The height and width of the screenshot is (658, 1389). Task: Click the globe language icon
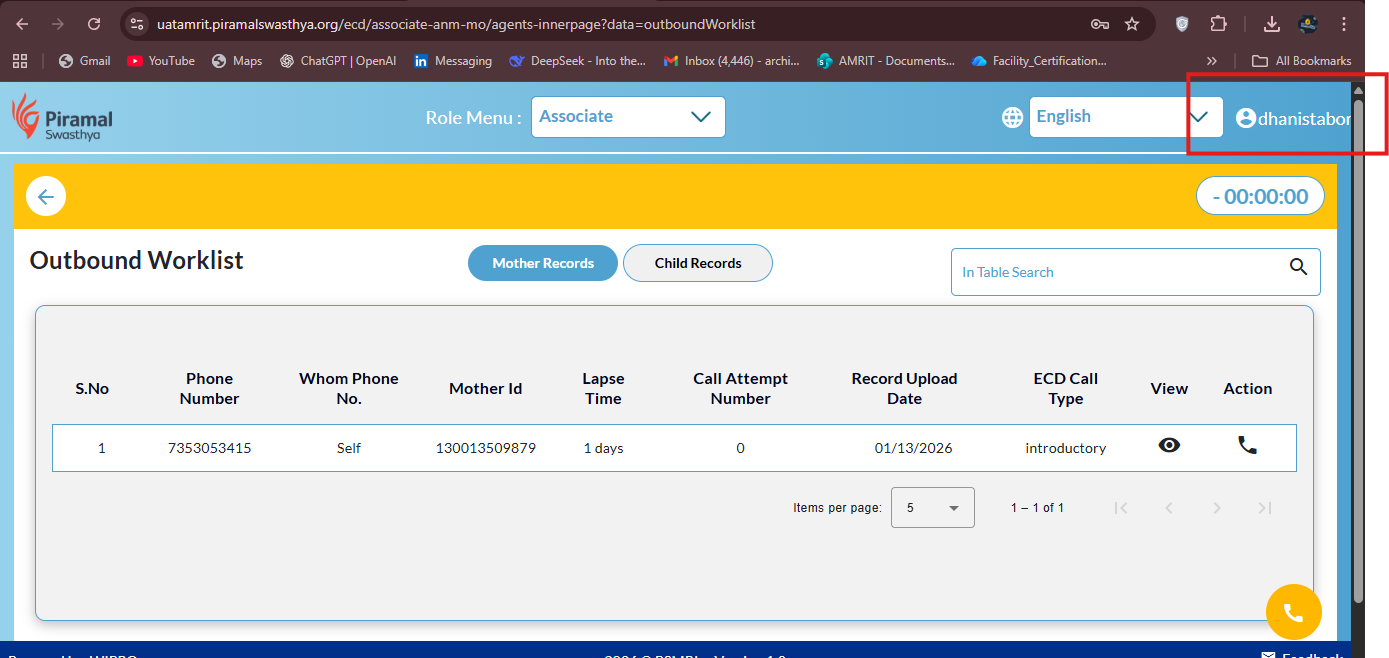click(x=1012, y=117)
